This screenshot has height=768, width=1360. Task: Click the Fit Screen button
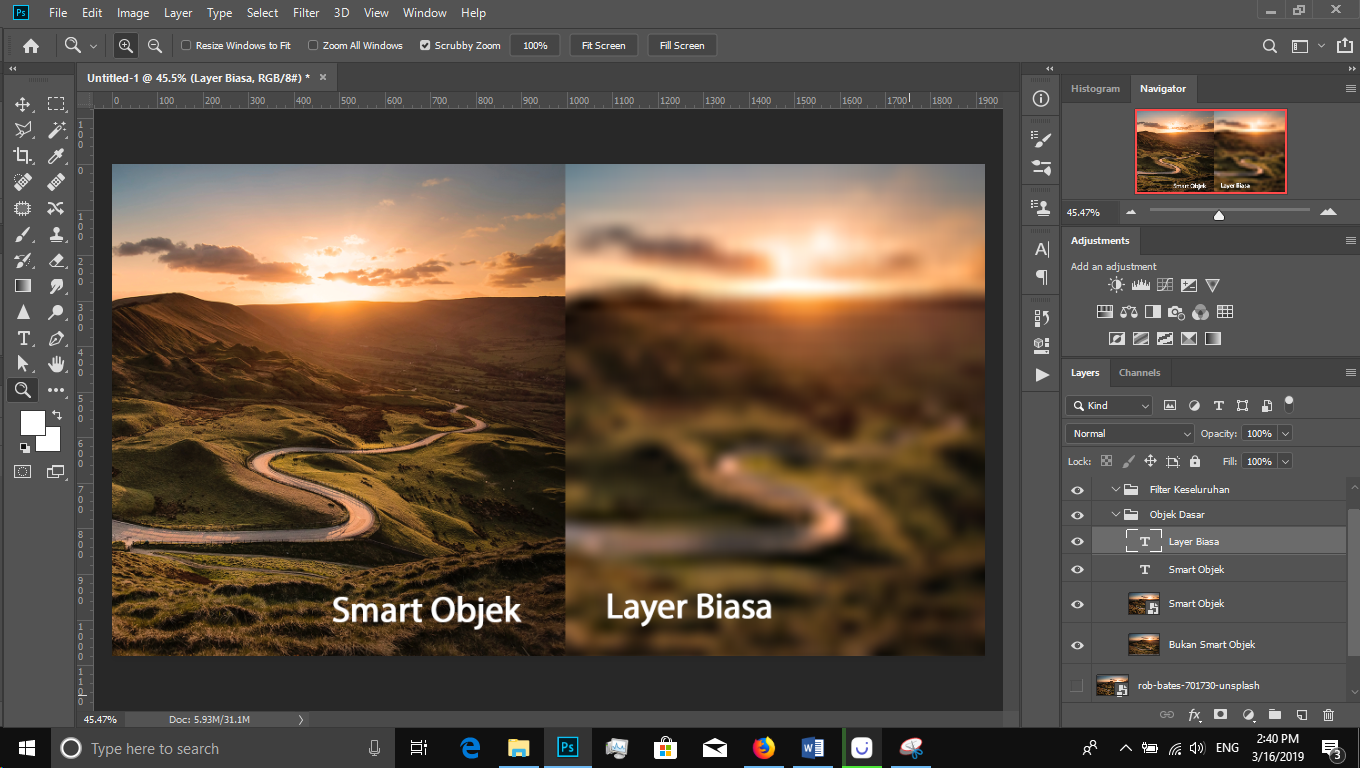click(603, 45)
